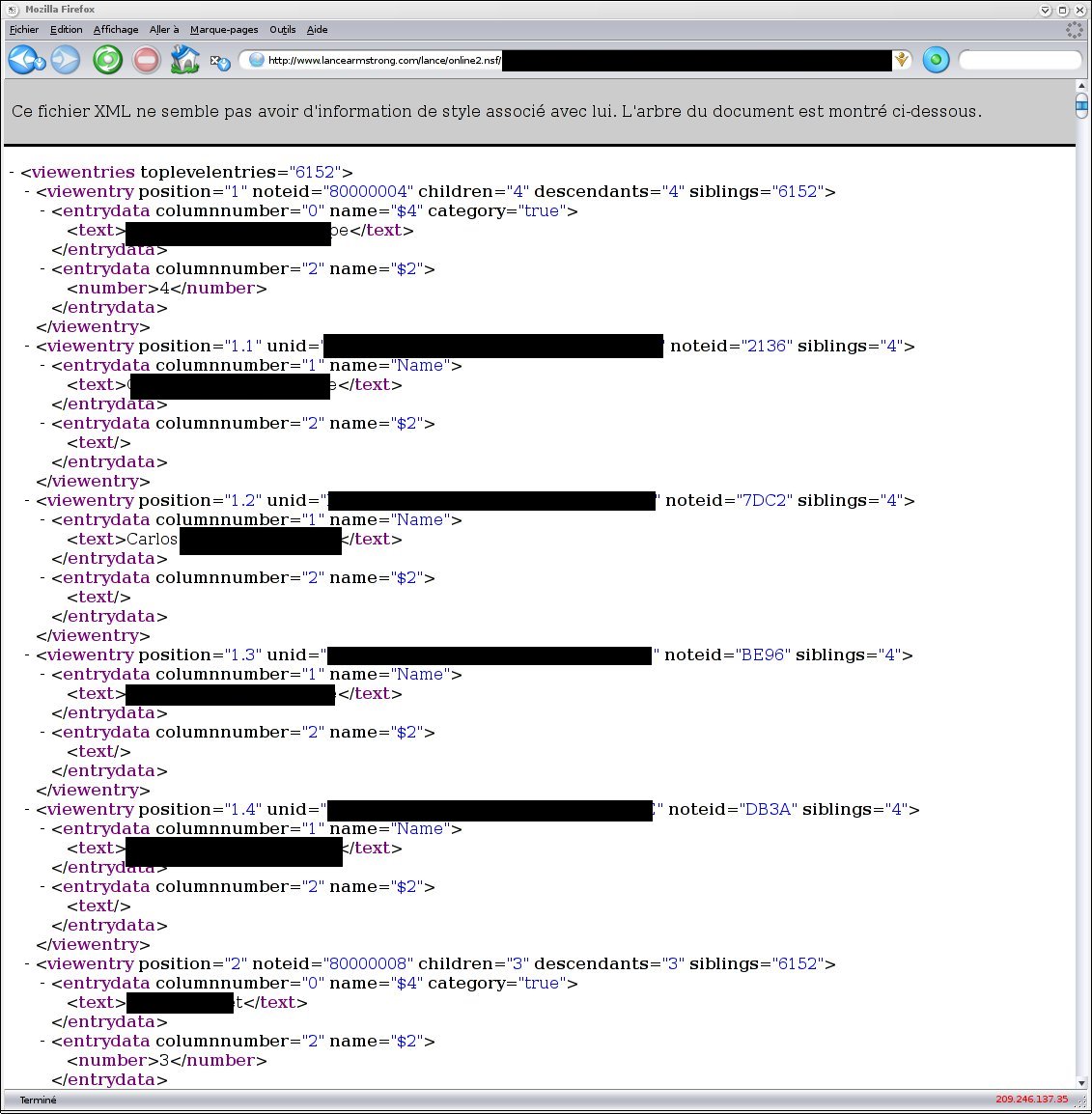Click the site icon in the address bar
Image resolution: width=1092 pixels, height=1114 pixels.
tap(257, 61)
